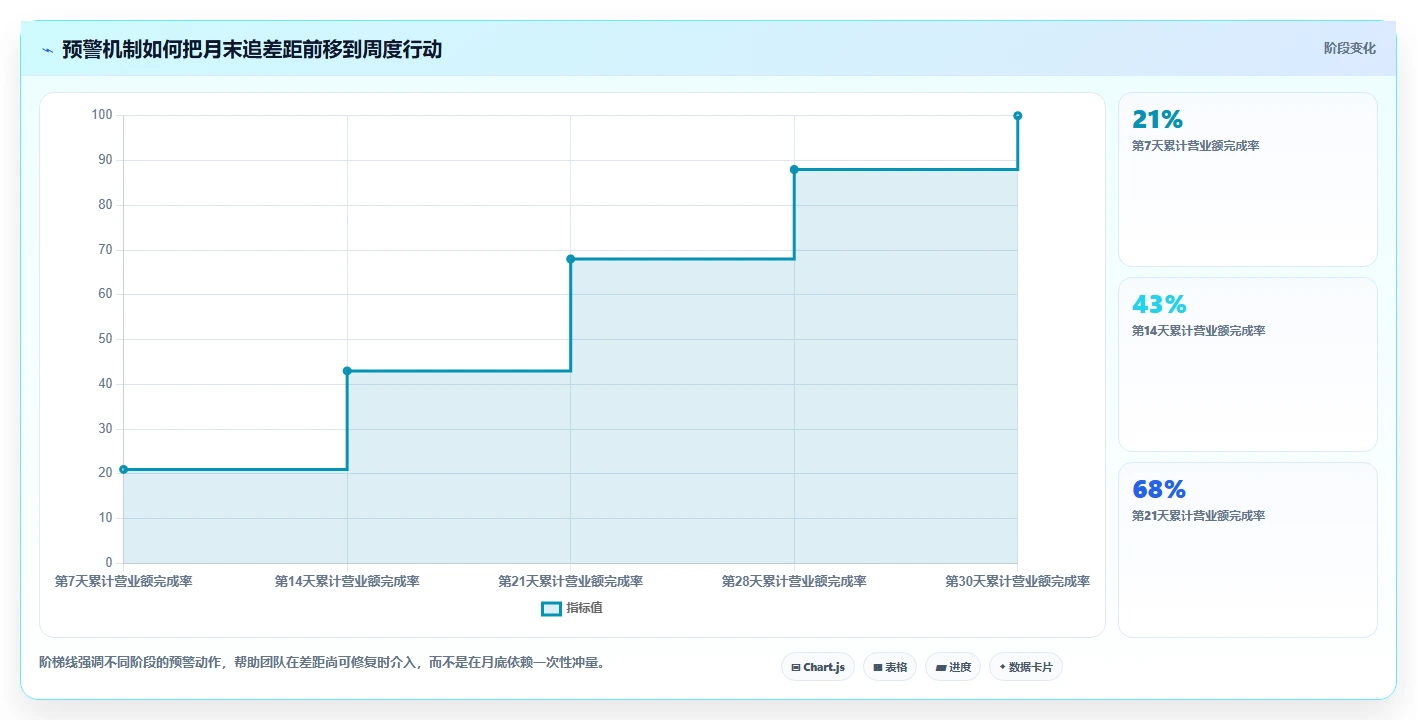Image resolution: width=1417 pixels, height=720 pixels.
Task: Click the 指标值 legend color swatch
Action: [551, 608]
